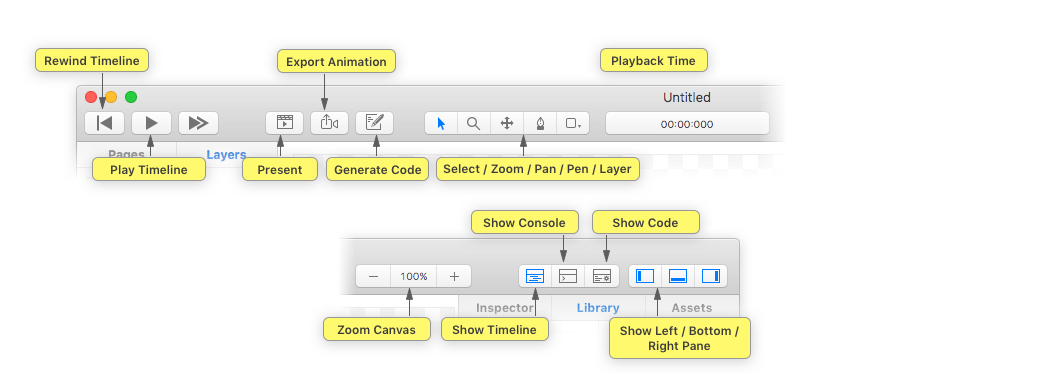The image size is (1045, 385).
Task: Toggle the right pane visibility
Action: [x=711, y=276]
